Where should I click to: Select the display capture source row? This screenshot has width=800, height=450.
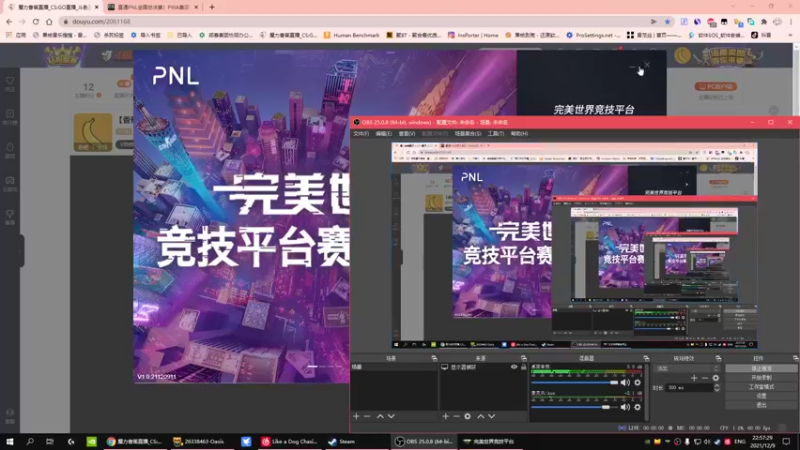[484, 367]
